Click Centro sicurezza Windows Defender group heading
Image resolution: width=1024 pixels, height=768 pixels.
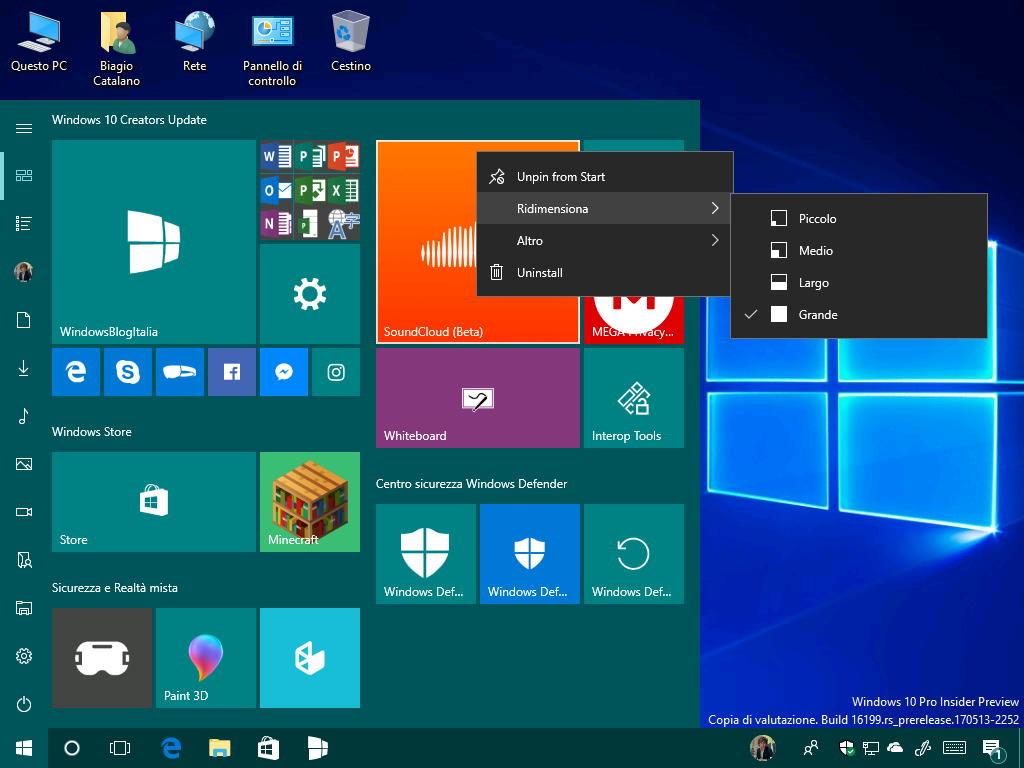tap(472, 484)
